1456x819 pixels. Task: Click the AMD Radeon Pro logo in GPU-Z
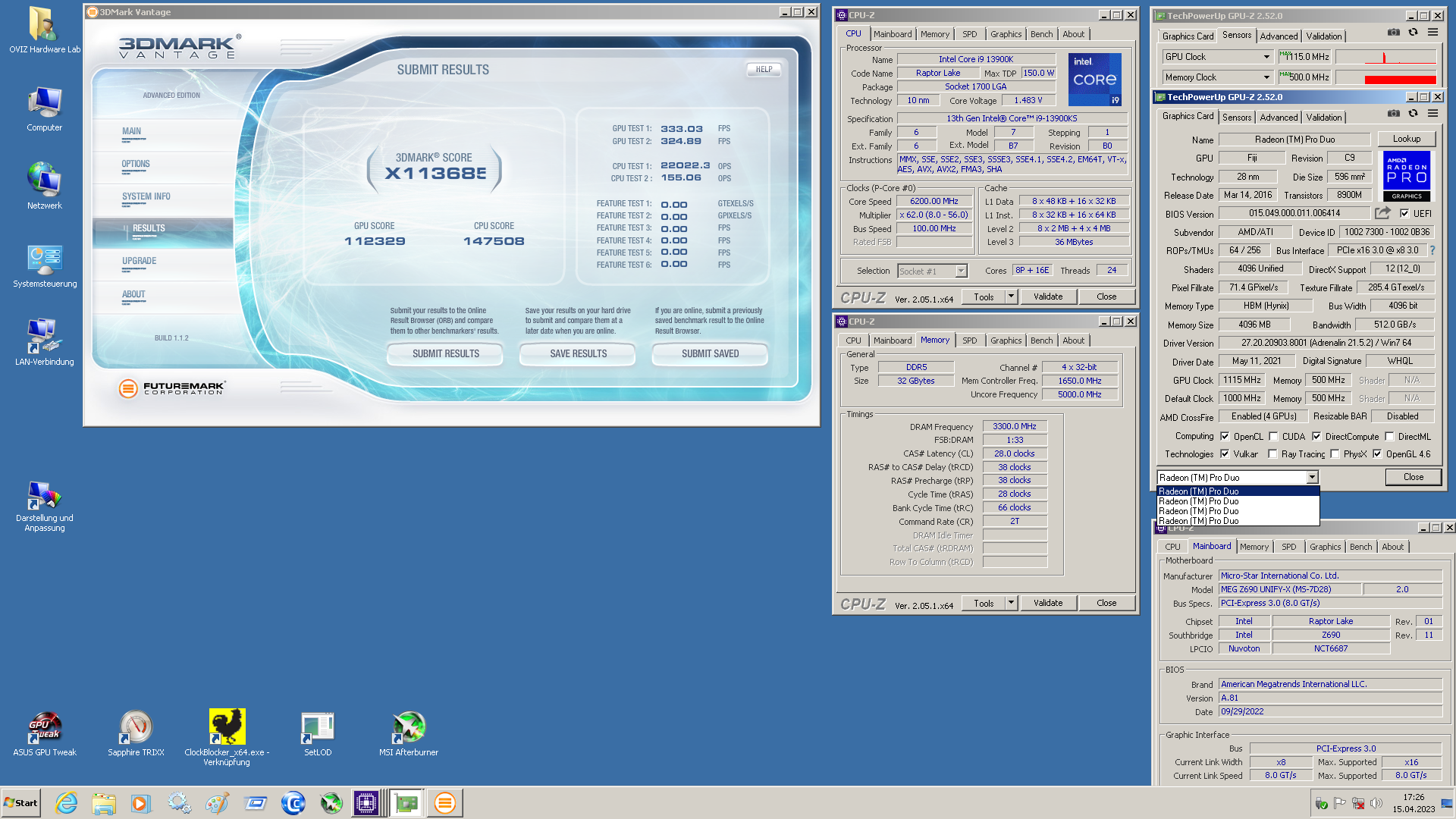(x=1407, y=175)
